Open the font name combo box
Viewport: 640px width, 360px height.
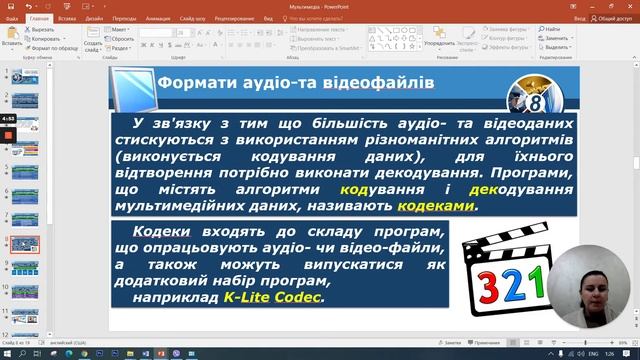tap(157, 33)
